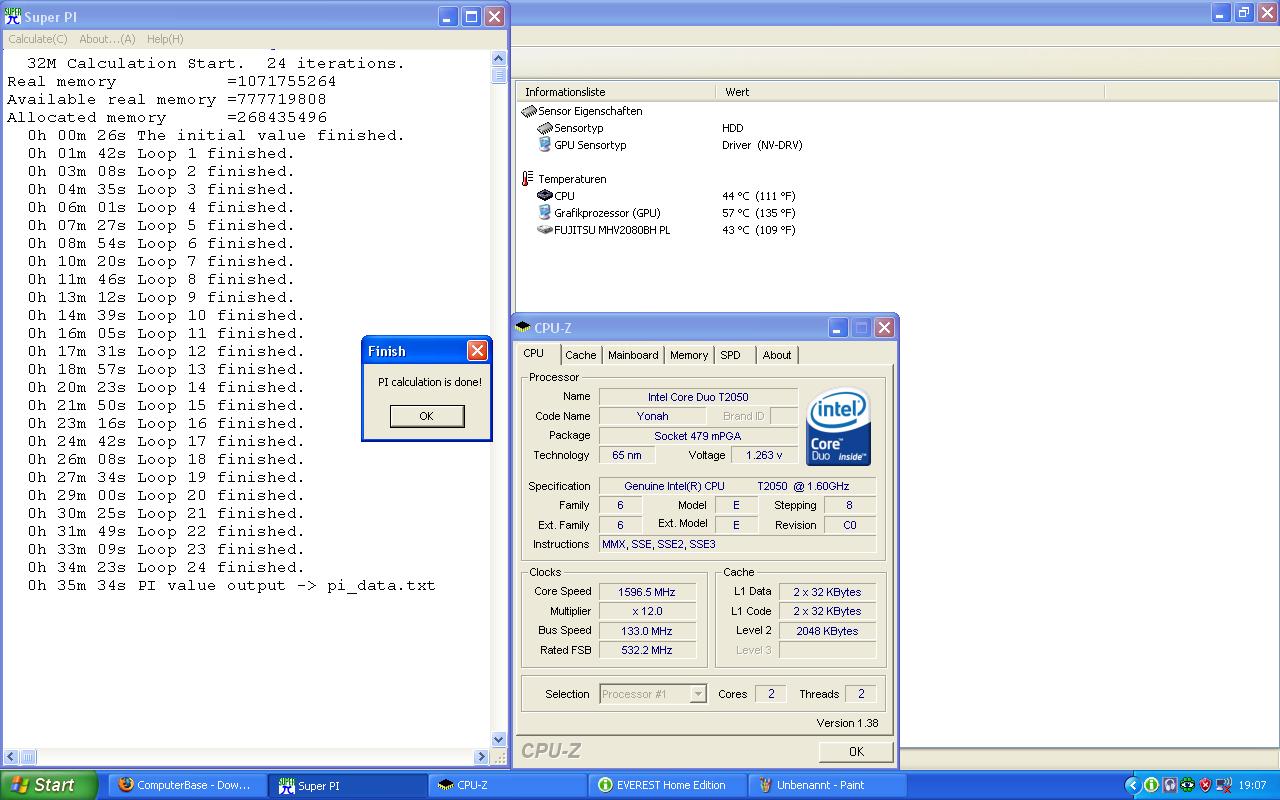Image resolution: width=1280 pixels, height=800 pixels.
Task: Click the processor Name field Intel Core Duo T2050
Action: [698, 397]
